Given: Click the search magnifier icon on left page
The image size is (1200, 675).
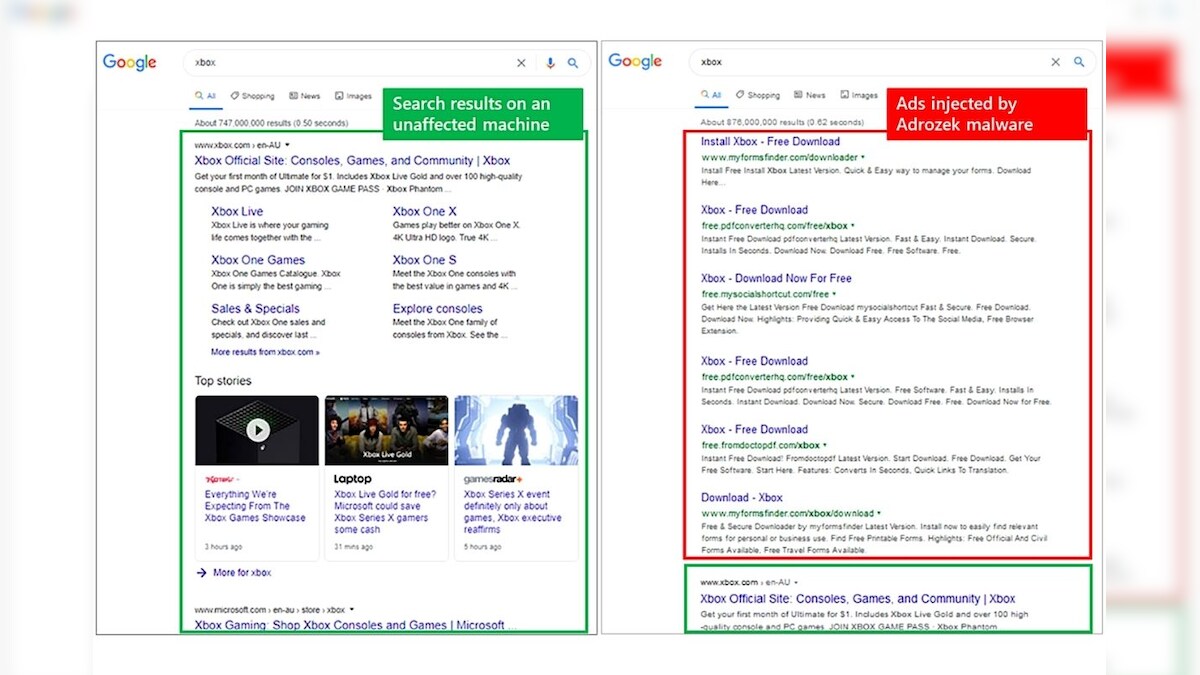Looking at the screenshot, I should coord(573,62).
